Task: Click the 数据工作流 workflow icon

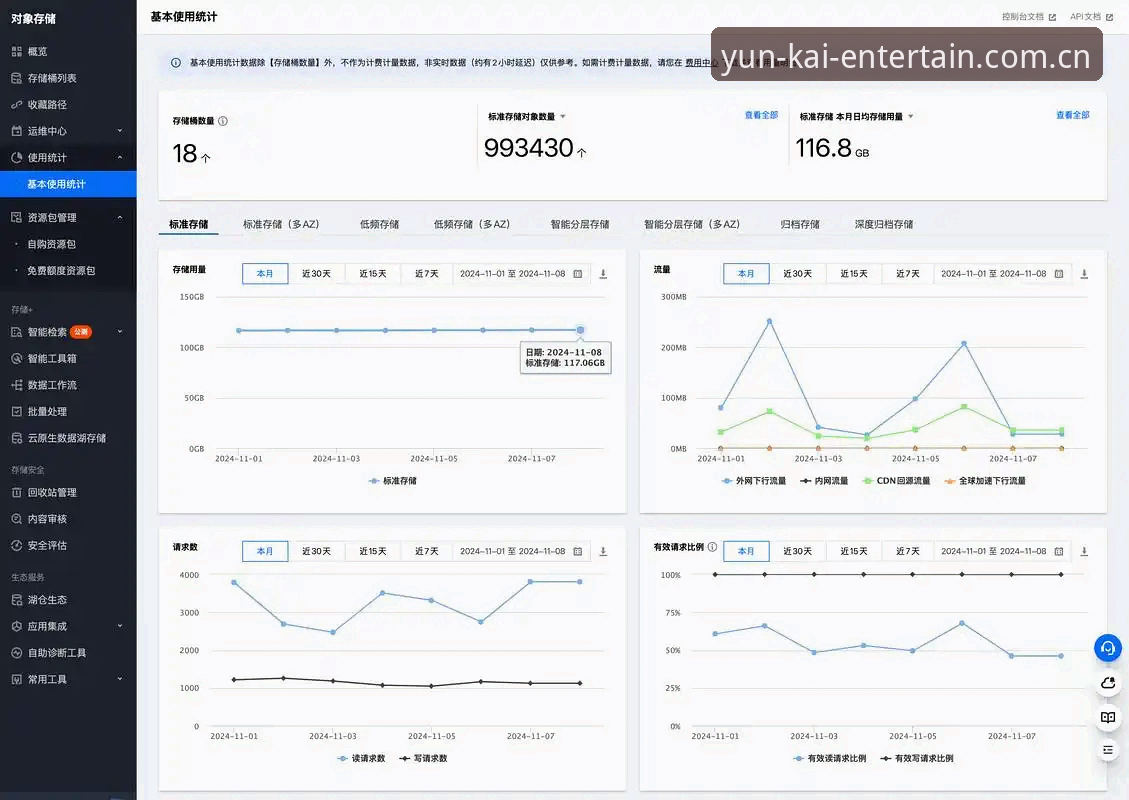Action: (17, 385)
